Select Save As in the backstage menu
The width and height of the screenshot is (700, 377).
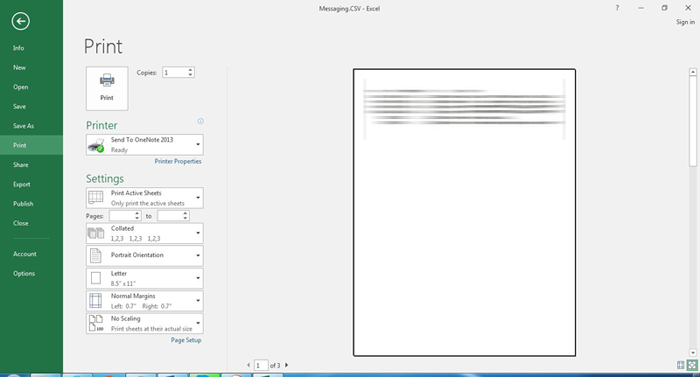[x=31, y=126]
